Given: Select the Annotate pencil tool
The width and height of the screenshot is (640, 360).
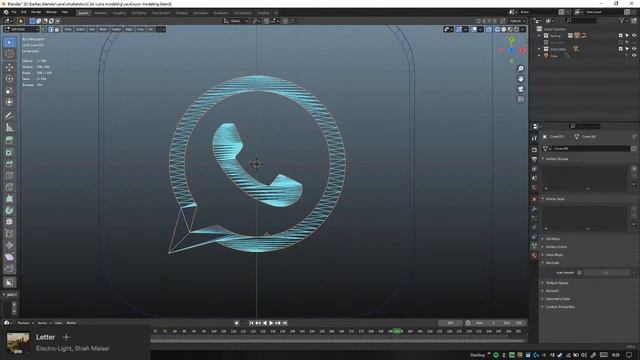Looking at the screenshot, I should pyautogui.click(x=9, y=116).
